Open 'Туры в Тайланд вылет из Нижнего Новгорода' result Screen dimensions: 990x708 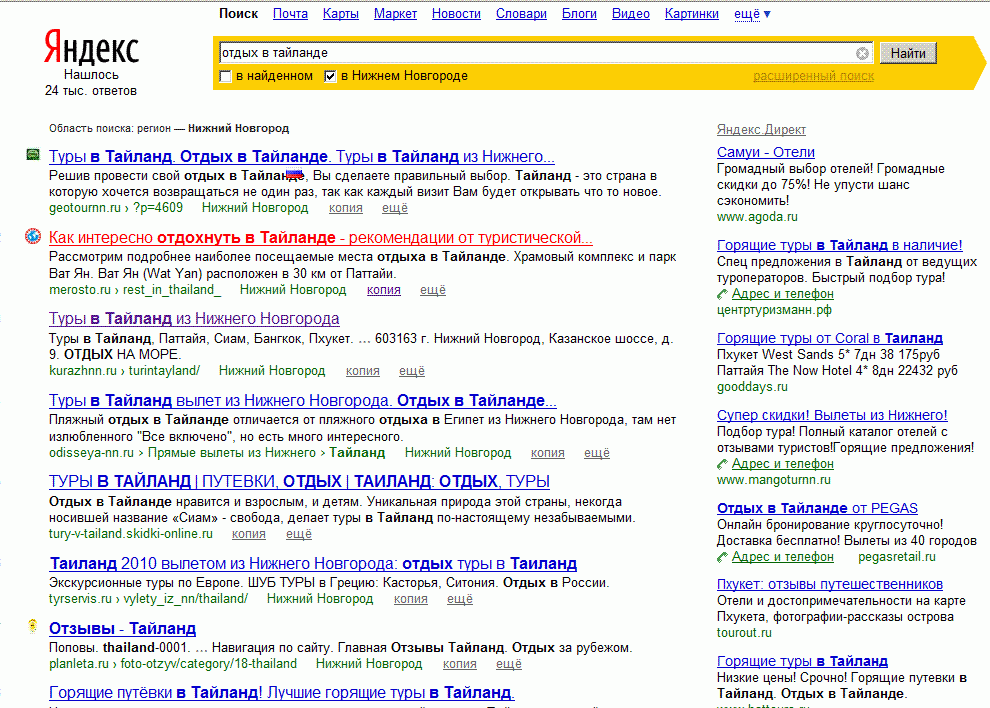click(x=303, y=401)
